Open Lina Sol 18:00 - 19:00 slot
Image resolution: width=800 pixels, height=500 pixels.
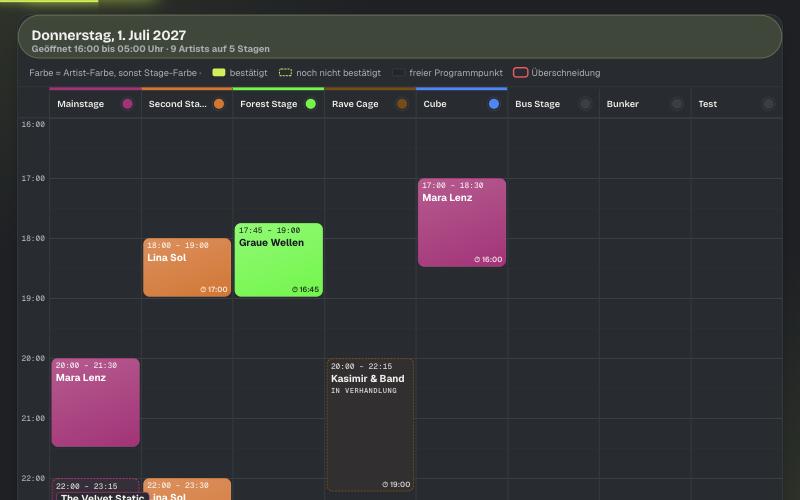[x=187, y=267]
